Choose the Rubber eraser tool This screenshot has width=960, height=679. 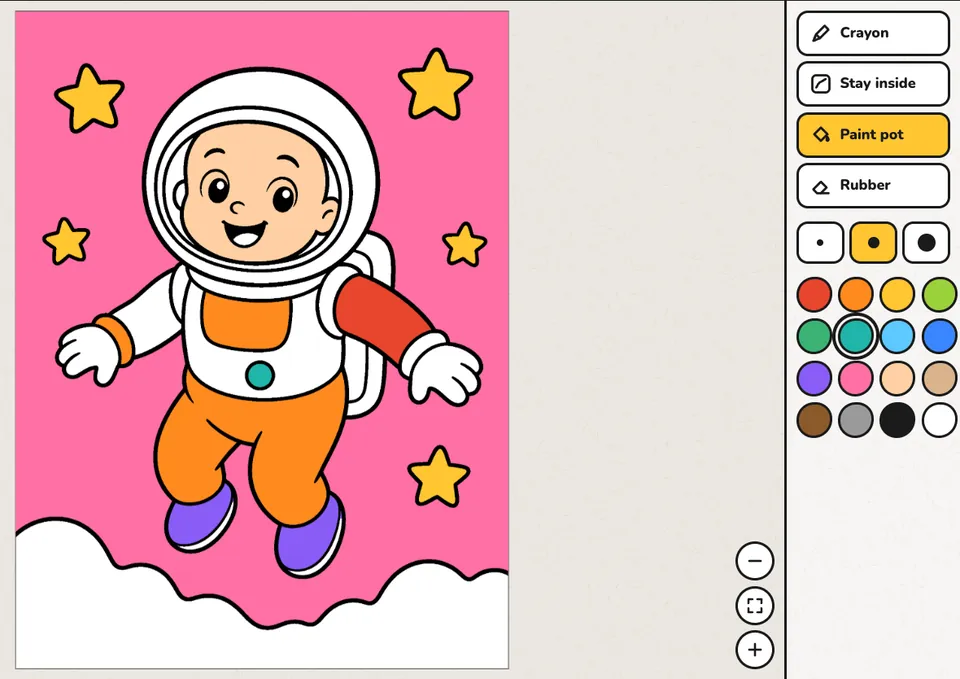tap(872, 185)
